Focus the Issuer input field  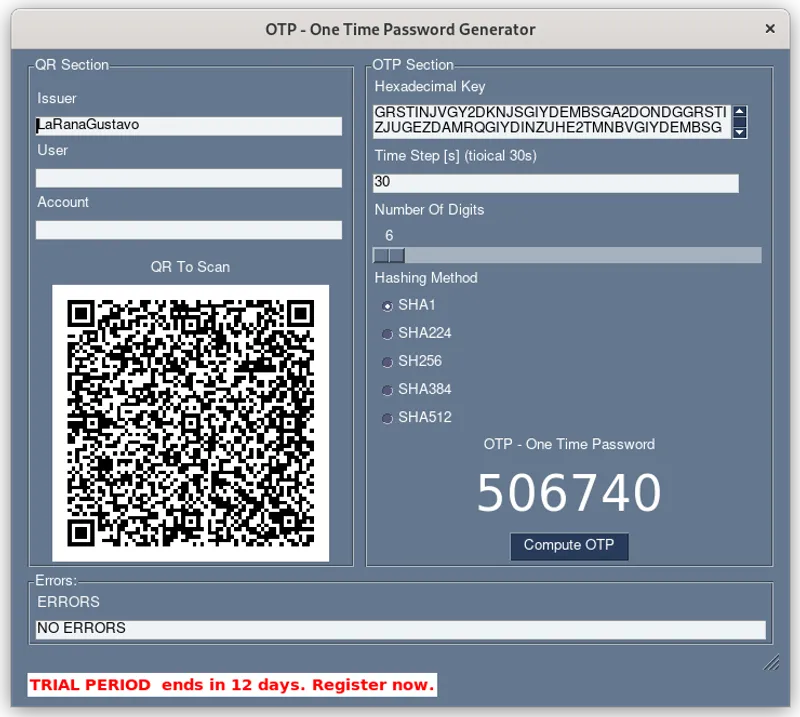coord(189,126)
